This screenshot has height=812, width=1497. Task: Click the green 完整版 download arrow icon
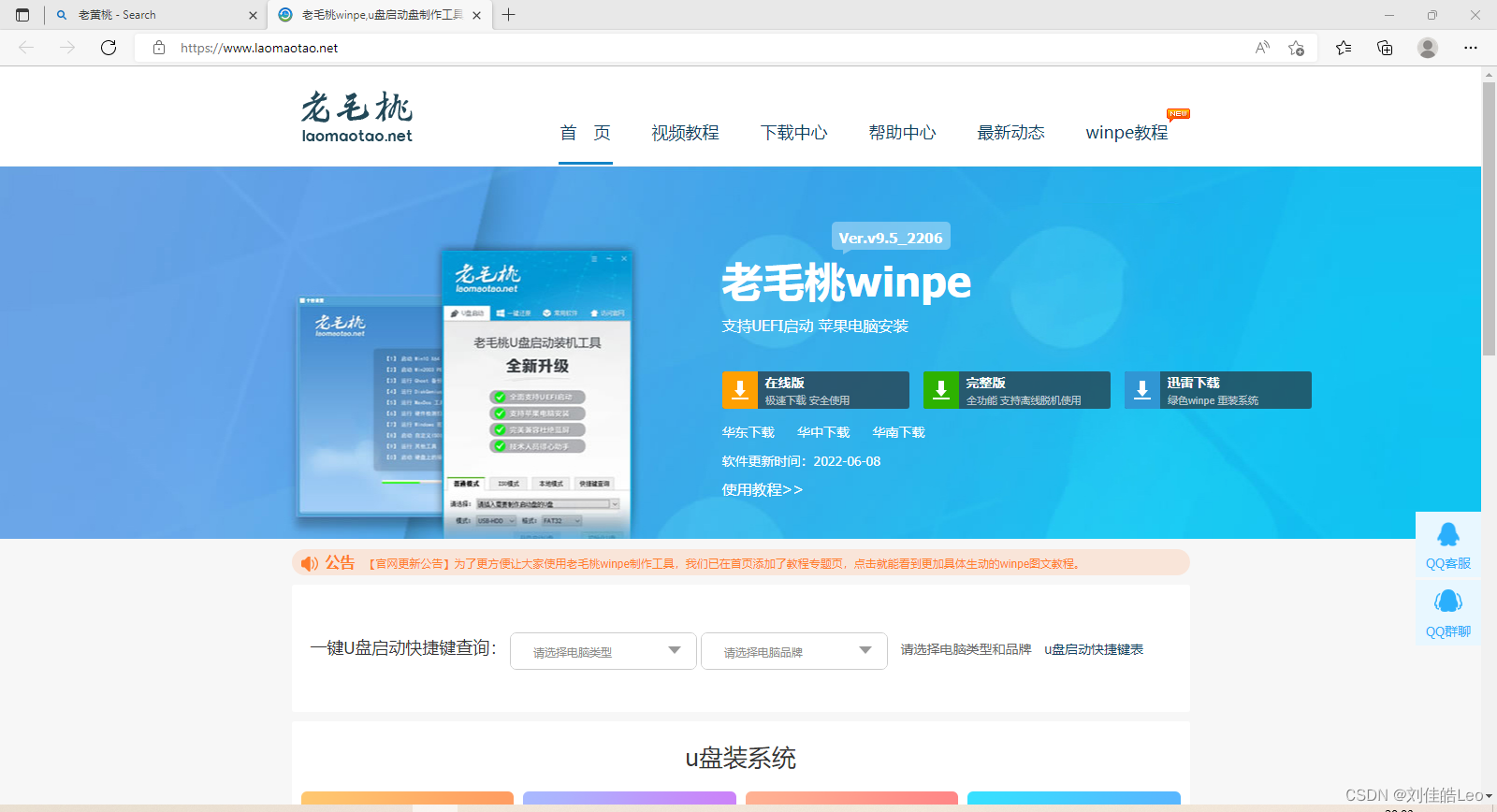(941, 390)
